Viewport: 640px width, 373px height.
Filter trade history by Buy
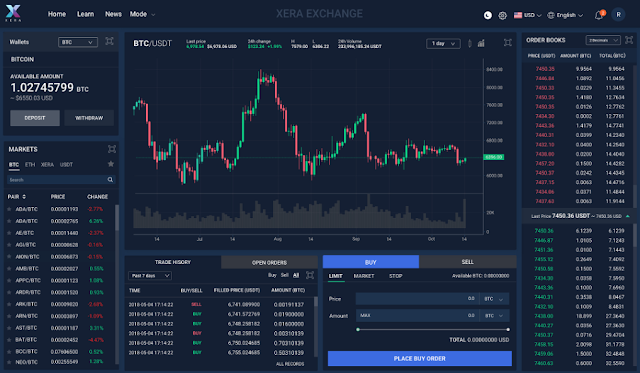272,275
